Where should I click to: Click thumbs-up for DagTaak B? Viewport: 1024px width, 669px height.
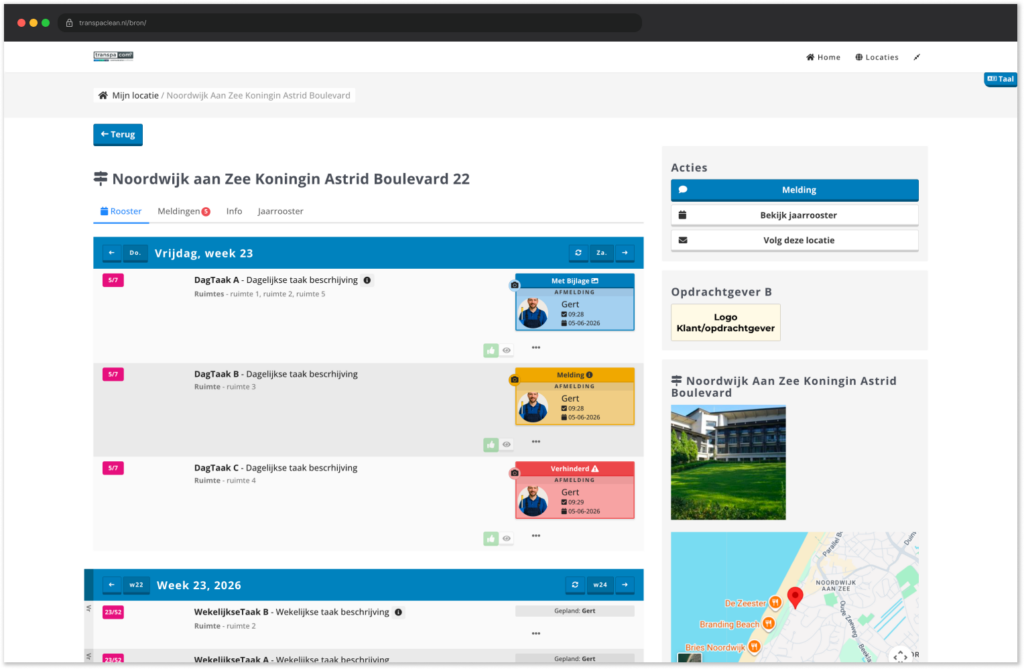(491, 444)
